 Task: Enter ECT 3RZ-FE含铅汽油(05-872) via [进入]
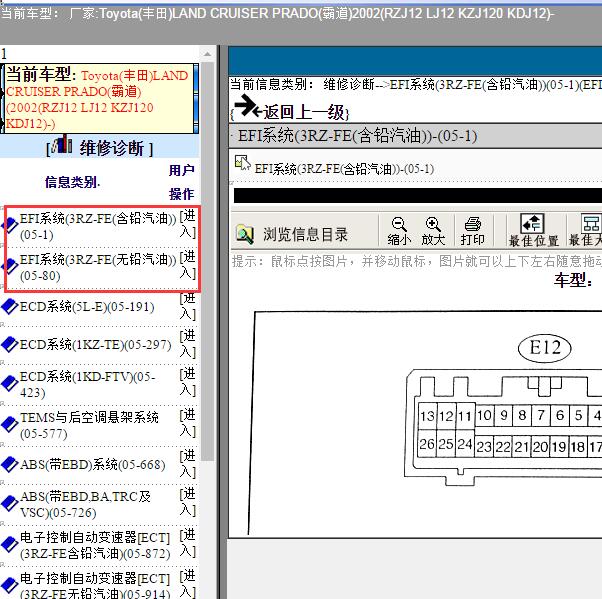[x=188, y=543]
